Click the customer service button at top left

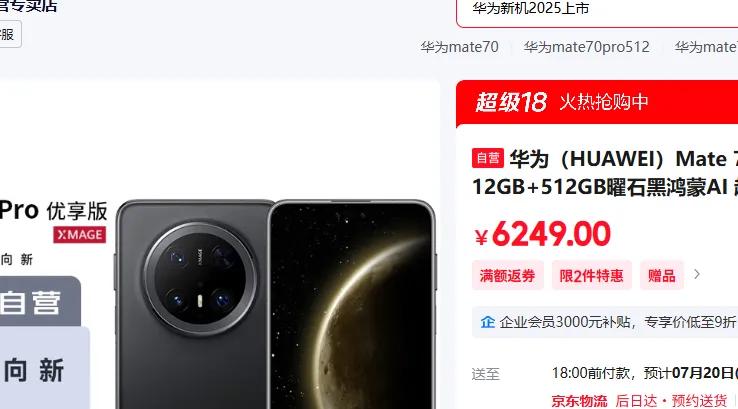pos(9,34)
